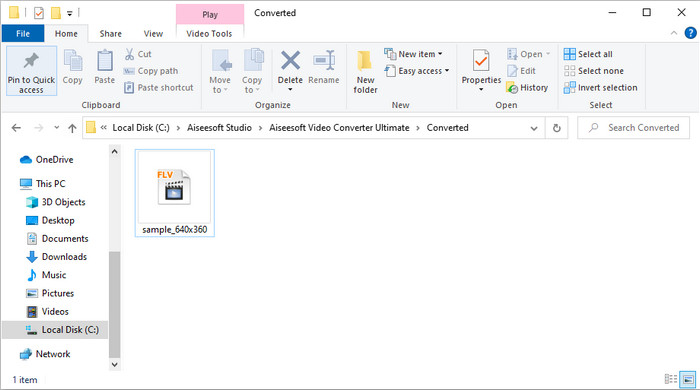This screenshot has width=700, height=390.
Task: Cut the selected file
Action: point(138,54)
